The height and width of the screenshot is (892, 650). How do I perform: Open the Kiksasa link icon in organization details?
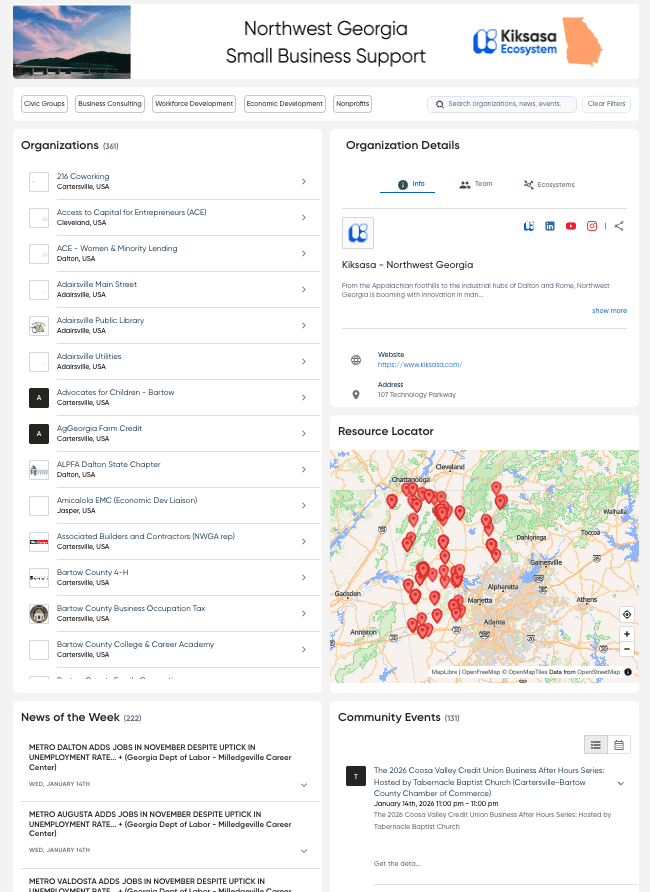(529, 226)
